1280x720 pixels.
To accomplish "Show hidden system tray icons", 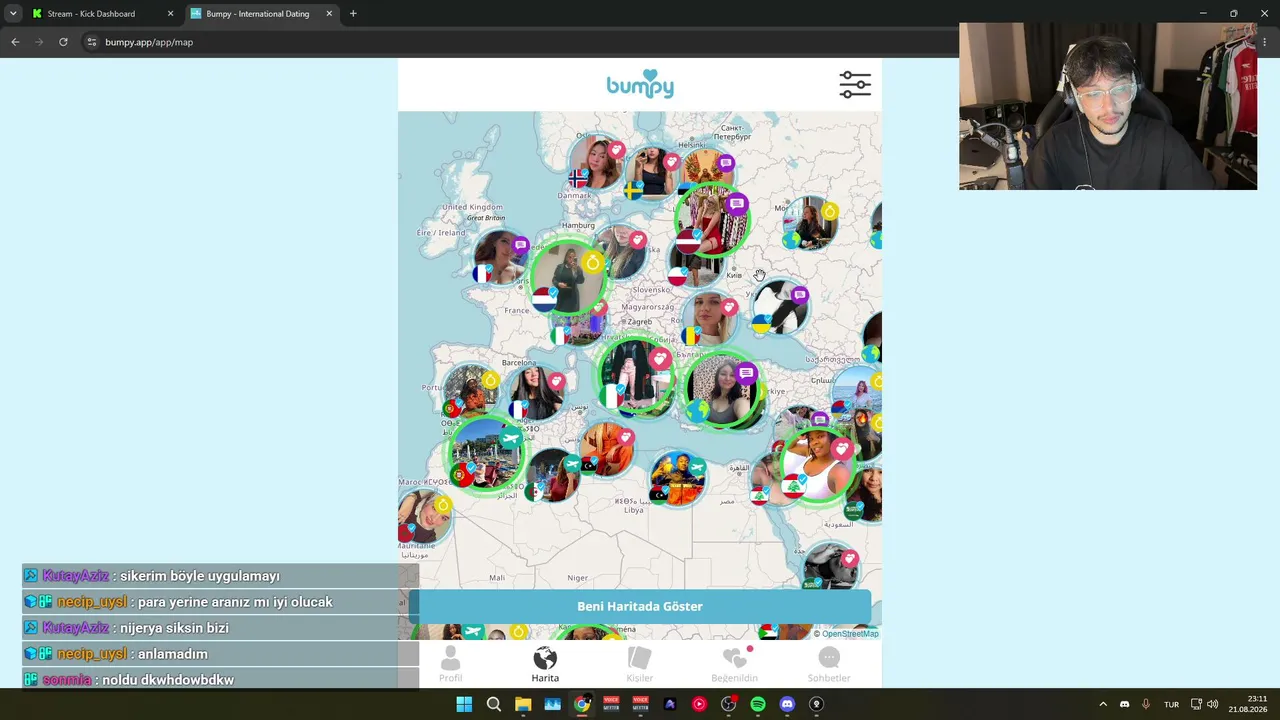I will tap(1103, 704).
